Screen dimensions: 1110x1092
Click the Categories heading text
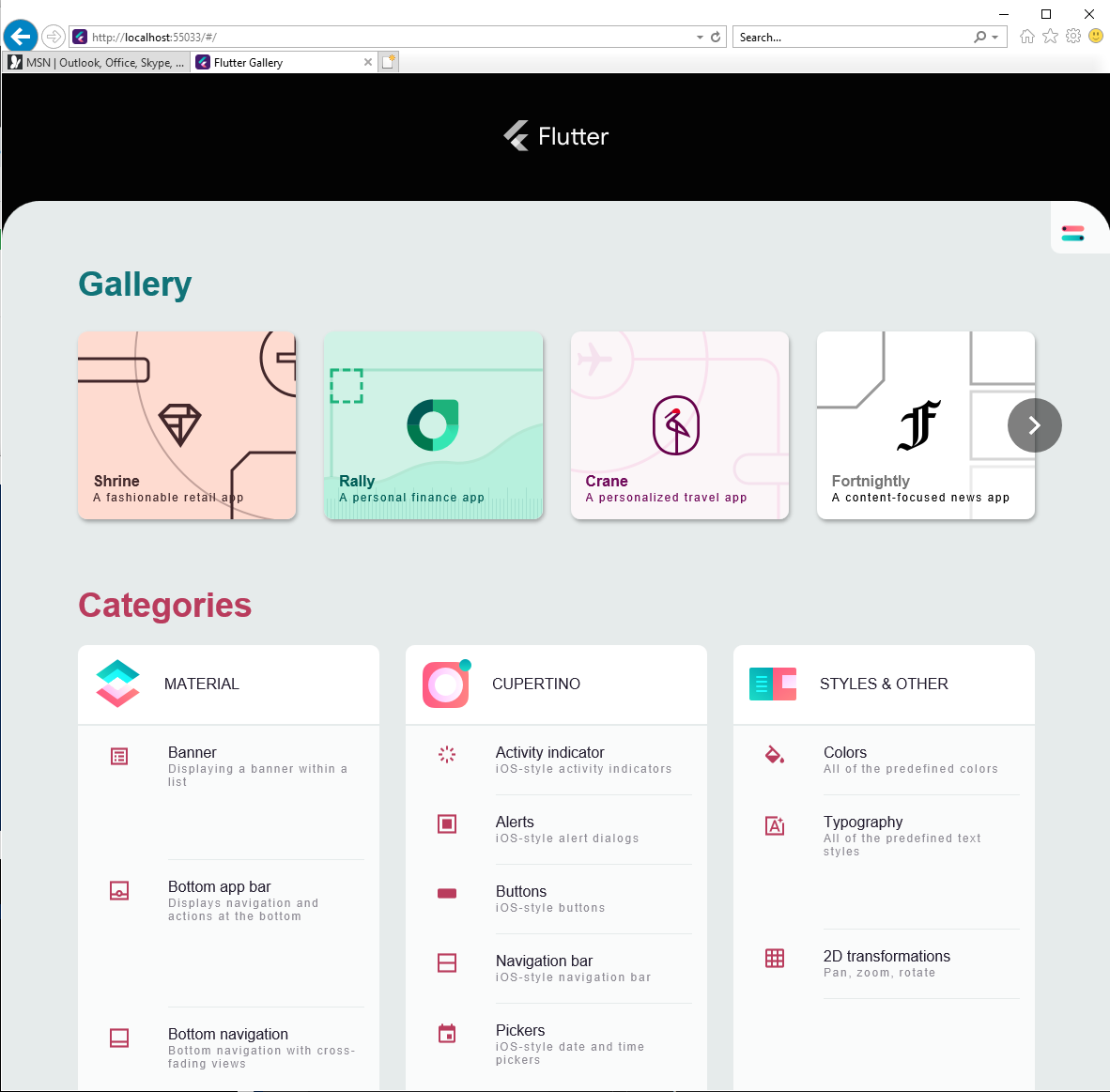click(x=165, y=606)
